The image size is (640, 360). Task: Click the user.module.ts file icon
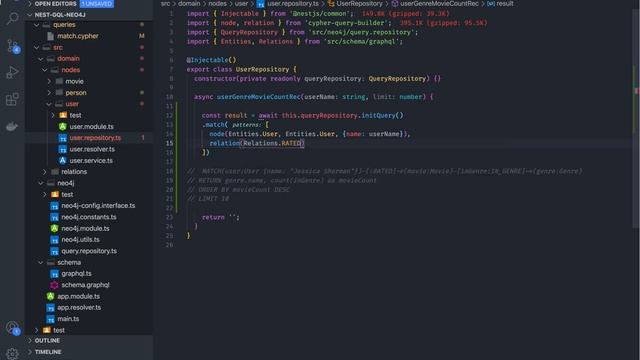[x=62, y=127]
